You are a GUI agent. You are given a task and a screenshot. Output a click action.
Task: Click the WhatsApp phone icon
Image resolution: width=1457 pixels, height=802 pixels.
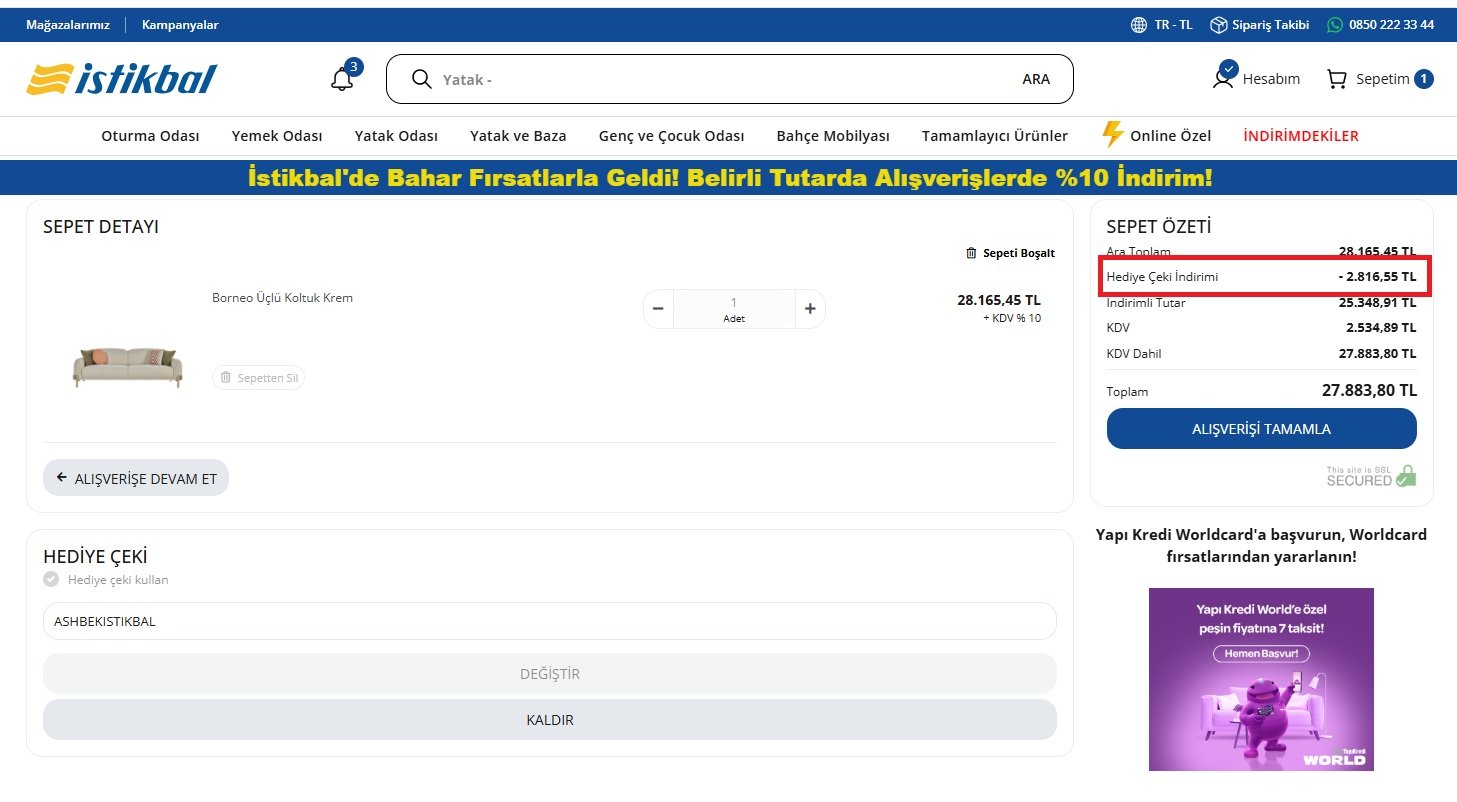1335,25
